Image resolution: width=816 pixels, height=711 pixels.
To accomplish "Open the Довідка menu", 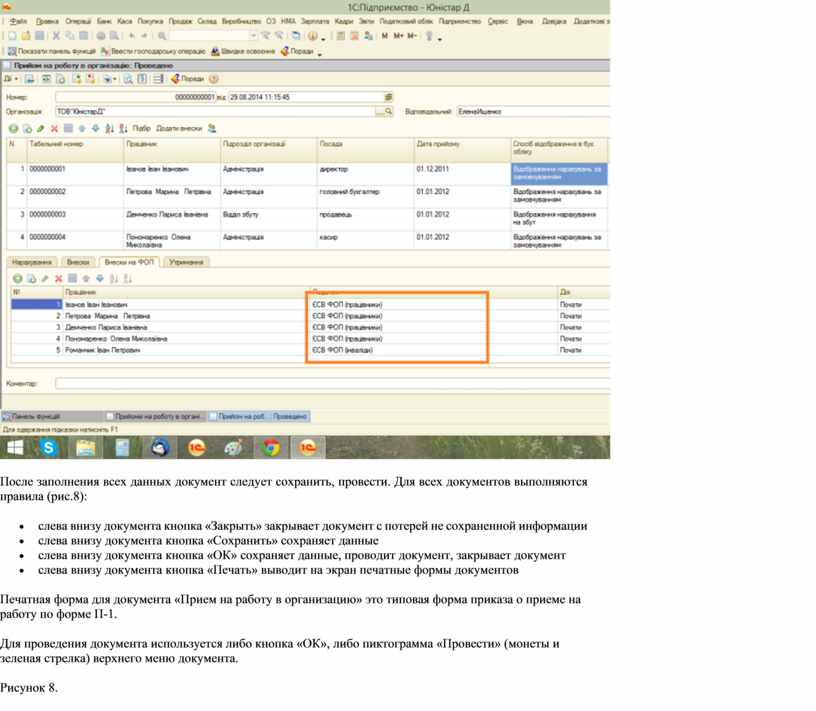I will (x=554, y=21).
